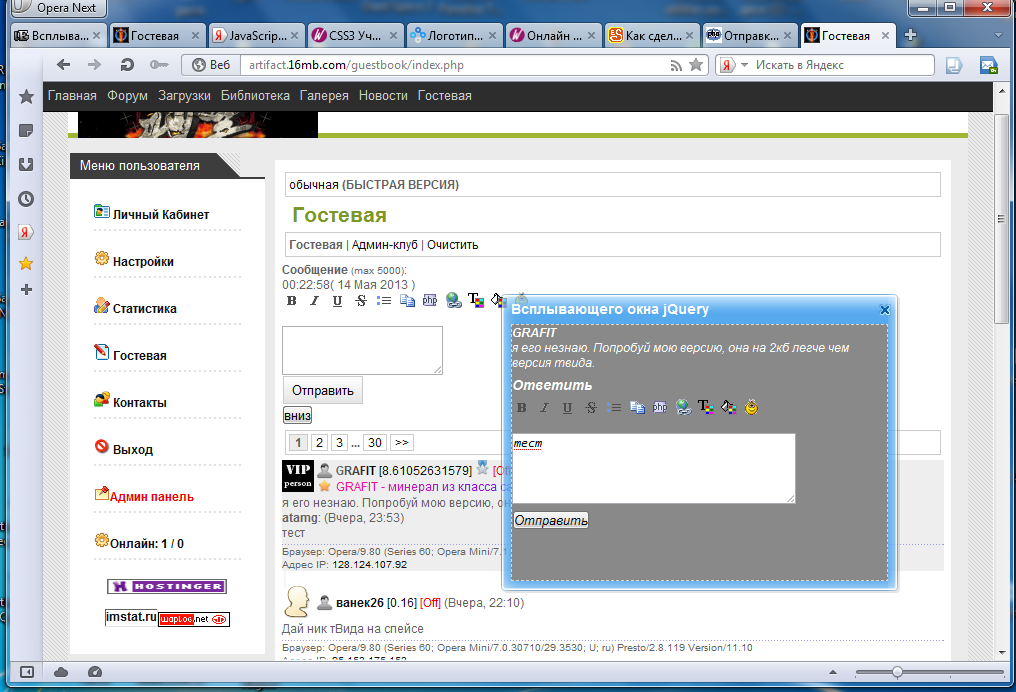Insert PHP tag in popup reply toolbar
This screenshot has width=1016, height=692.
(660, 407)
